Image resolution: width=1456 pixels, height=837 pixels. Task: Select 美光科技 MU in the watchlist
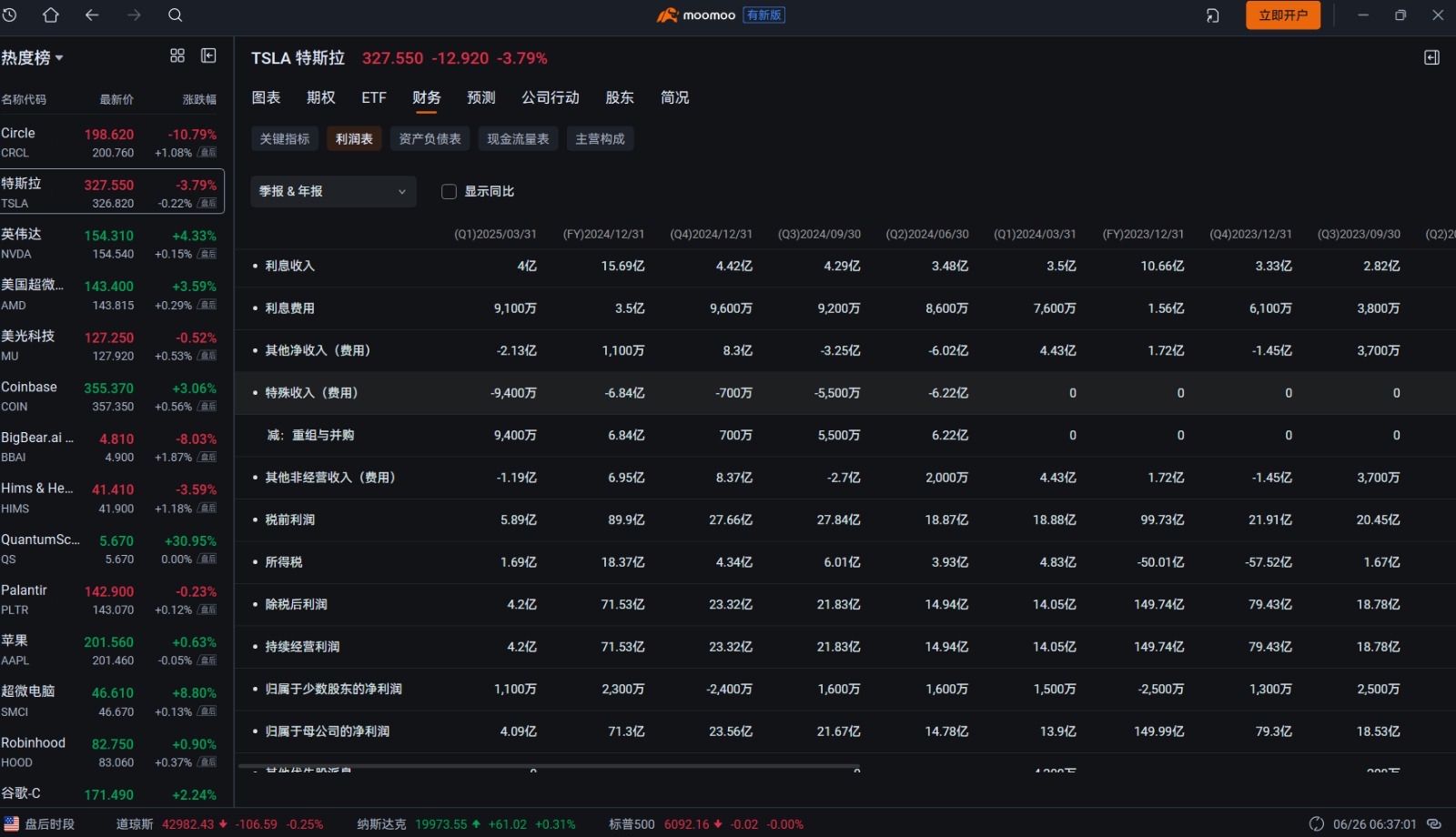(112, 346)
